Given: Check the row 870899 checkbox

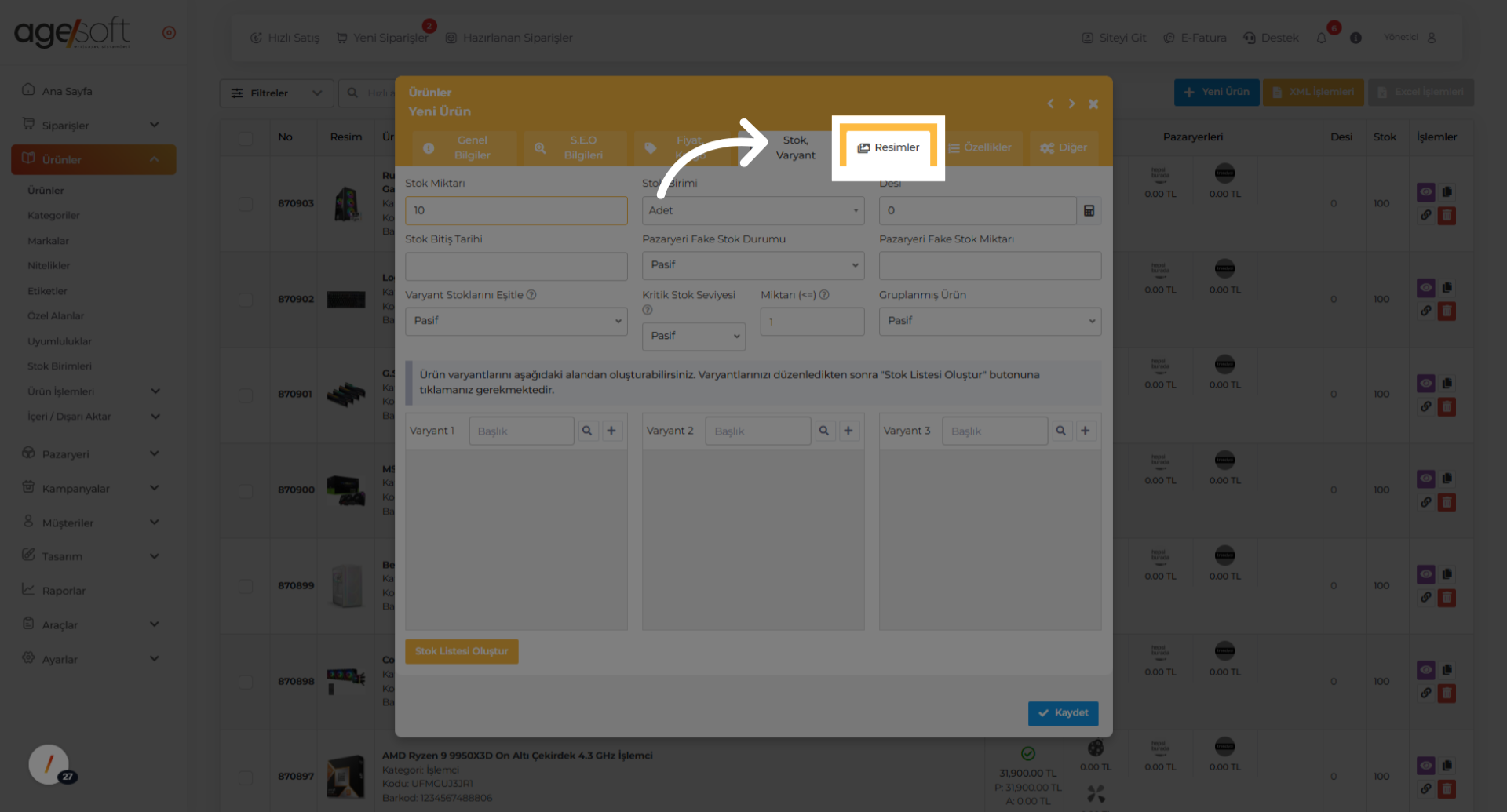Looking at the screenshot, I should tap(246, 587).
